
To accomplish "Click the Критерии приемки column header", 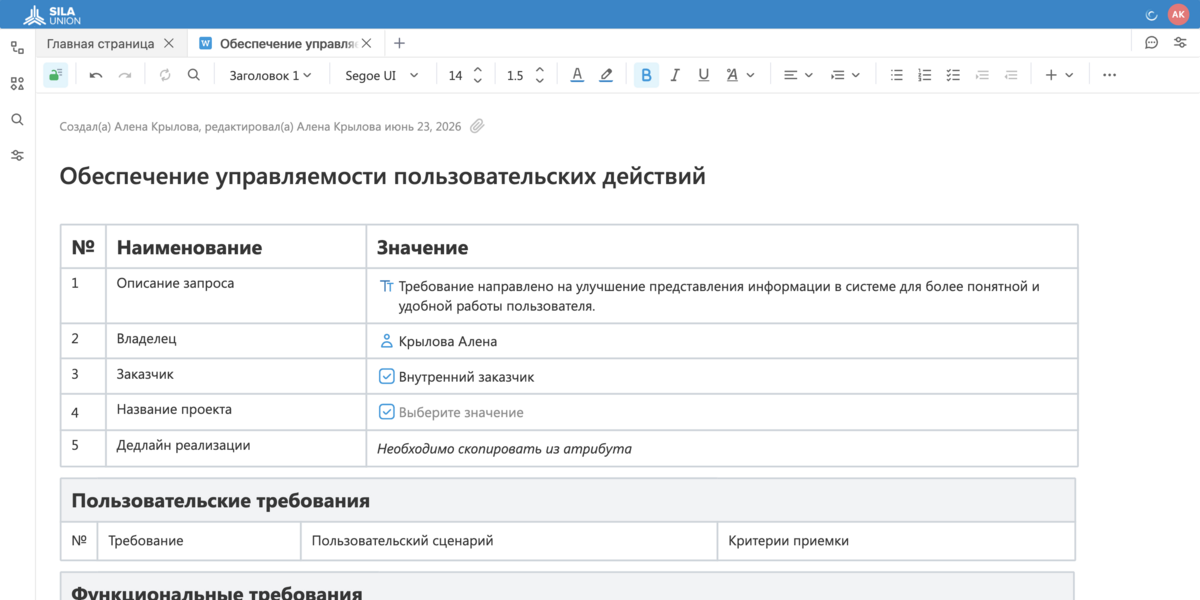I will pos(896,541).
